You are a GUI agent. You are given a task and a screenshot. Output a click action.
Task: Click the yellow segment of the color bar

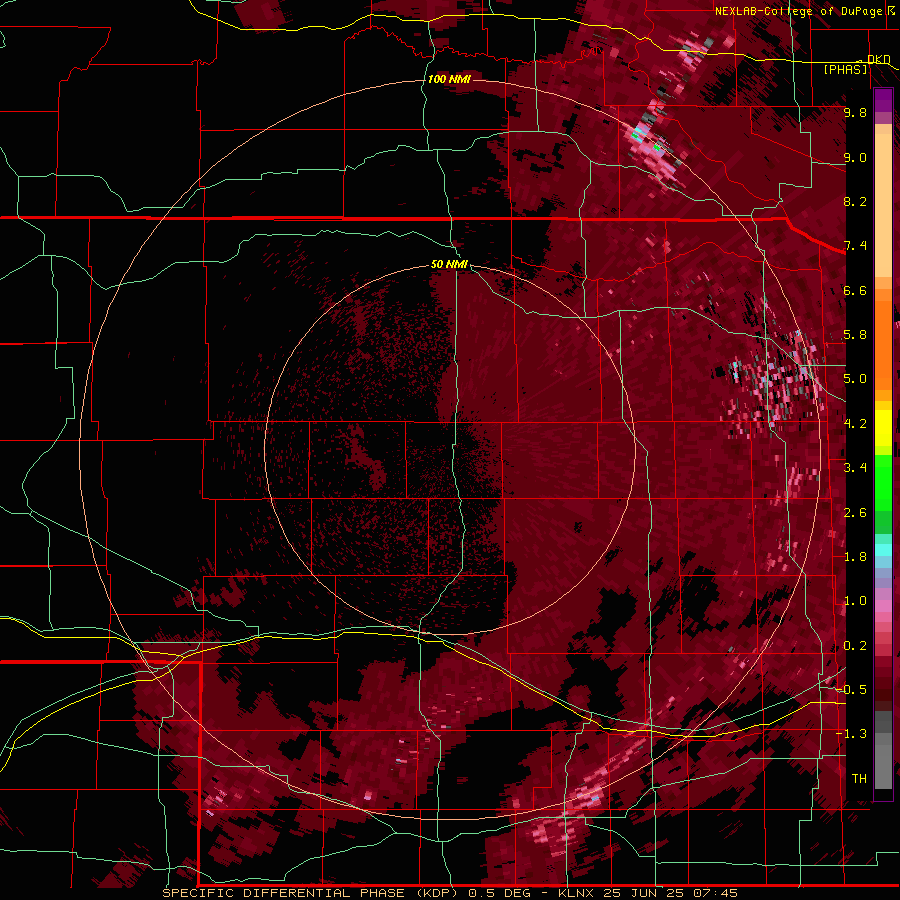(x=883, y=428)
